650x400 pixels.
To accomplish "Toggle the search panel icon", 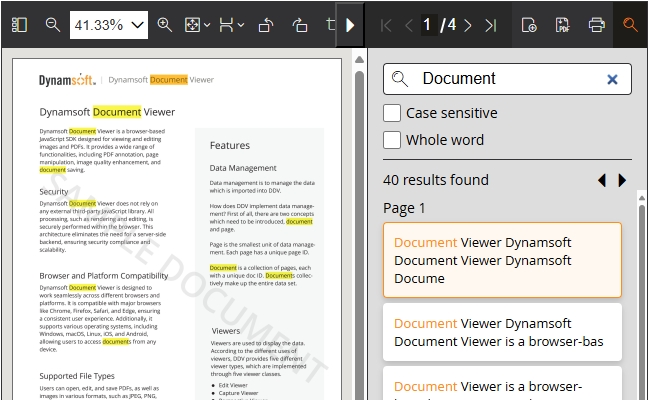I will click(630, 25).
